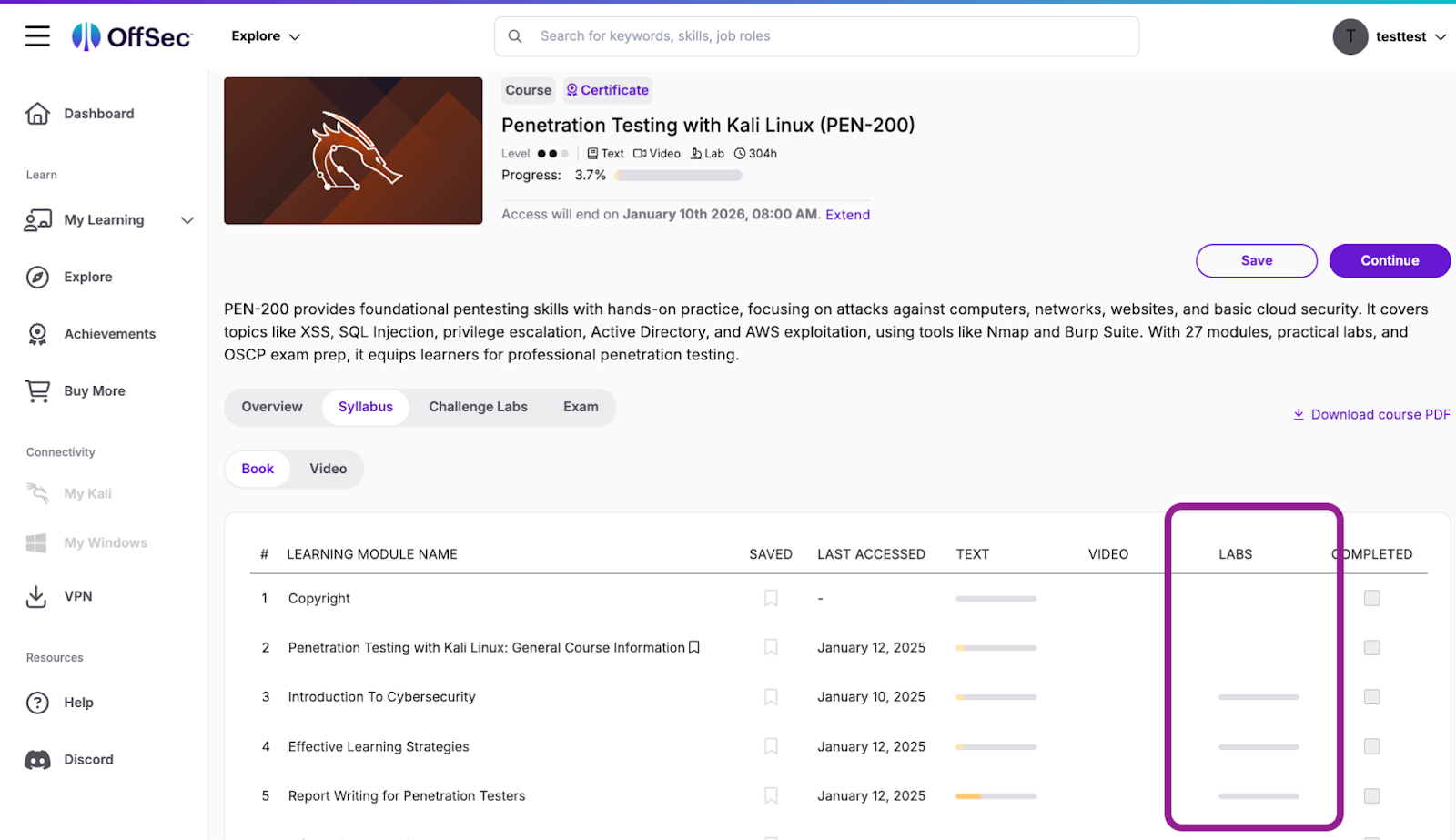Mark Effective Learning Strategies as completed
The height and width of the screenshot is (840, 1456).
[x=1372, y=746]
